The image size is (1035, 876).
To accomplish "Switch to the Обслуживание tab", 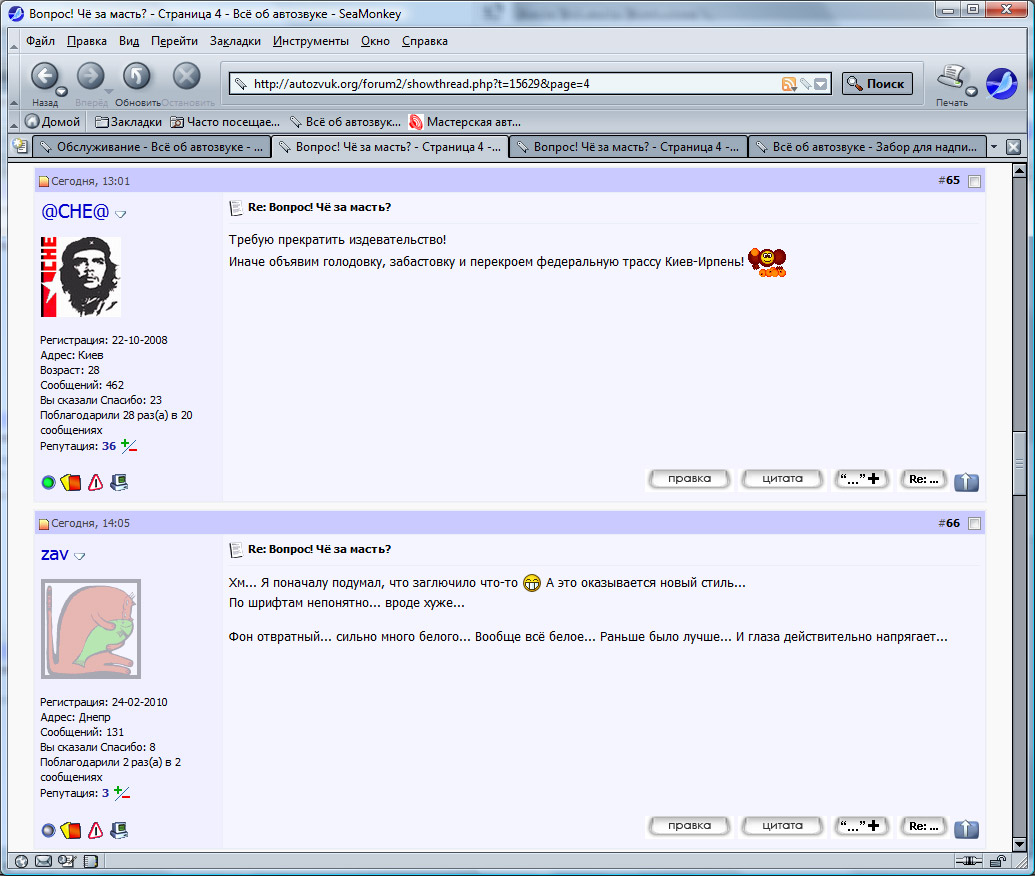I will 150,147.
